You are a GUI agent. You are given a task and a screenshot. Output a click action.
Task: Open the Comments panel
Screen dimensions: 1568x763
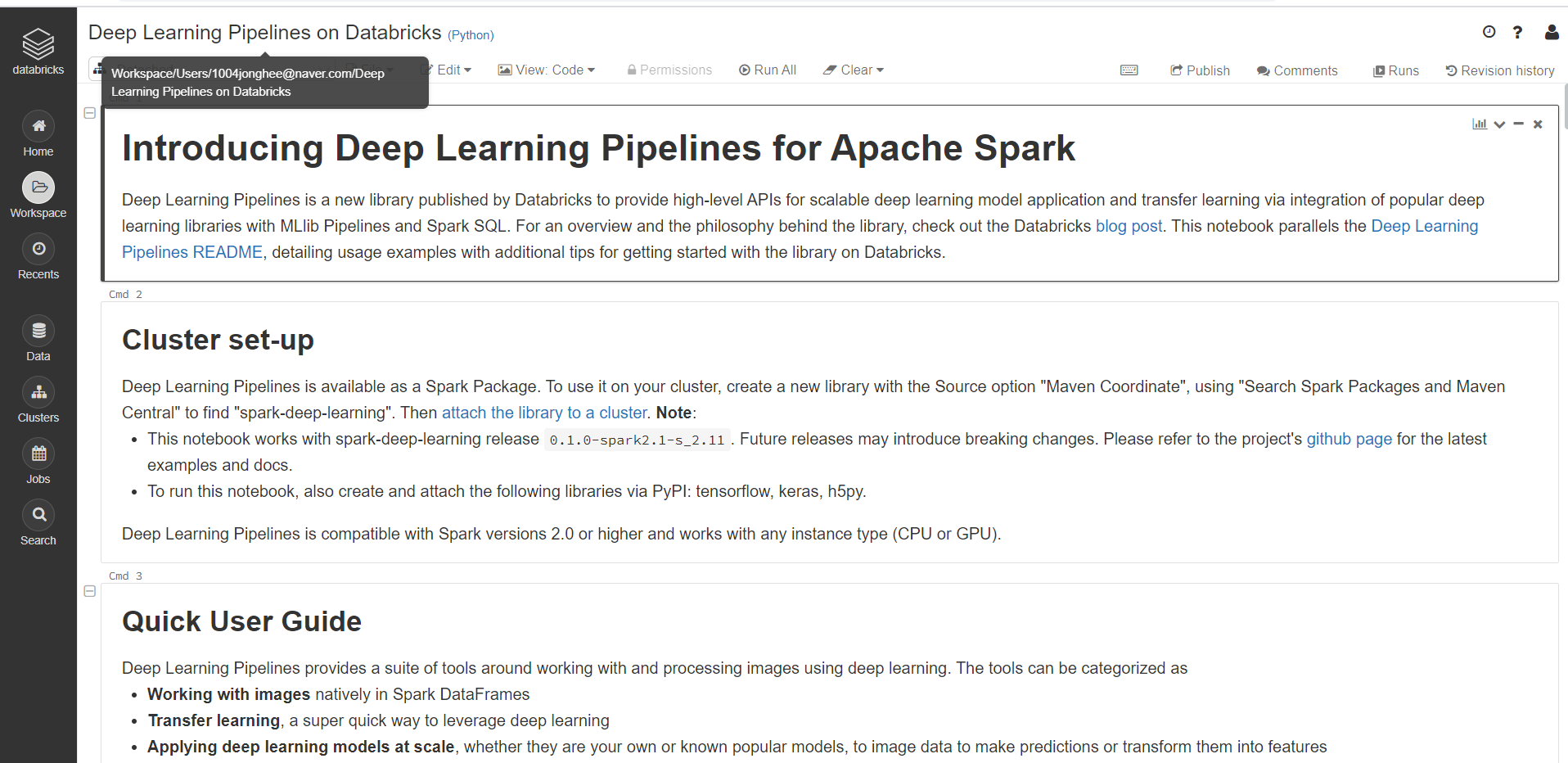pos(1297,70)
